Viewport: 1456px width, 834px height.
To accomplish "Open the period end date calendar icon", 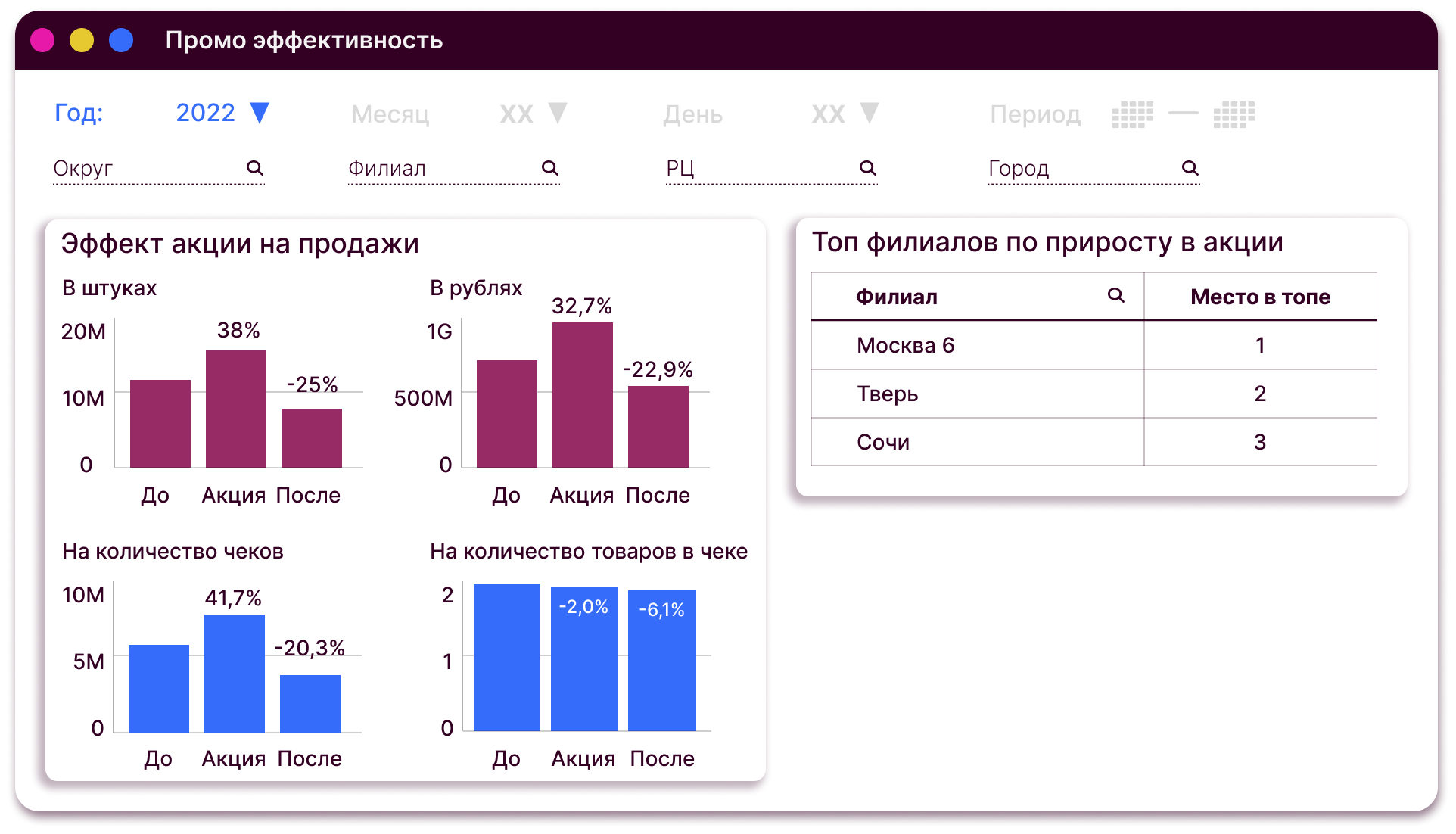I will coord(1234,114).
